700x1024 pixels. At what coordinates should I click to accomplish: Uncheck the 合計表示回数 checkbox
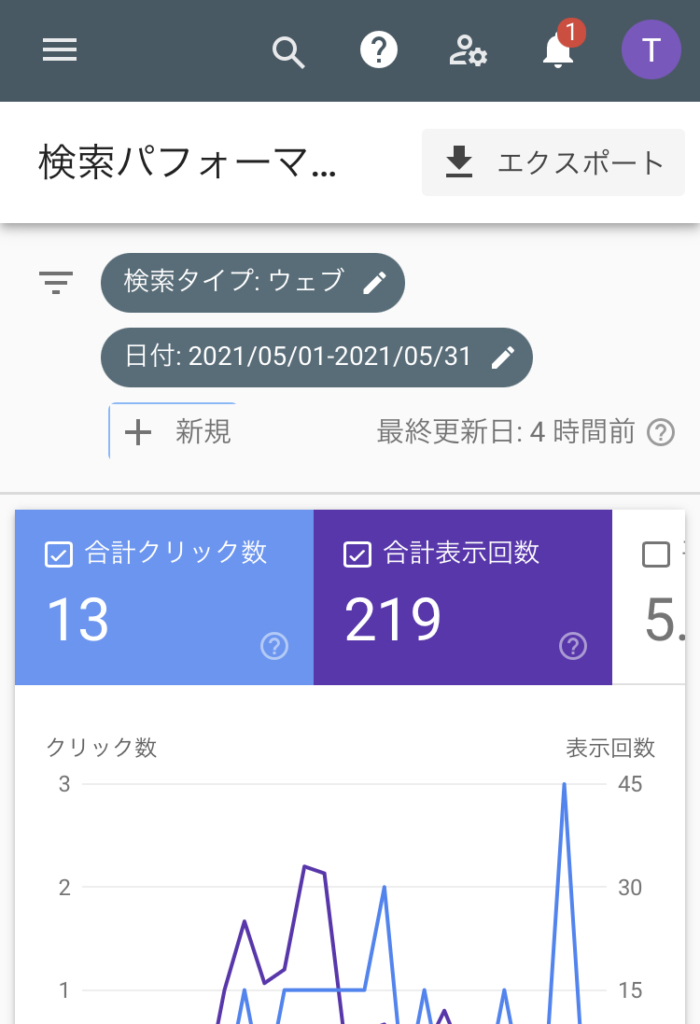click(357, 554)
